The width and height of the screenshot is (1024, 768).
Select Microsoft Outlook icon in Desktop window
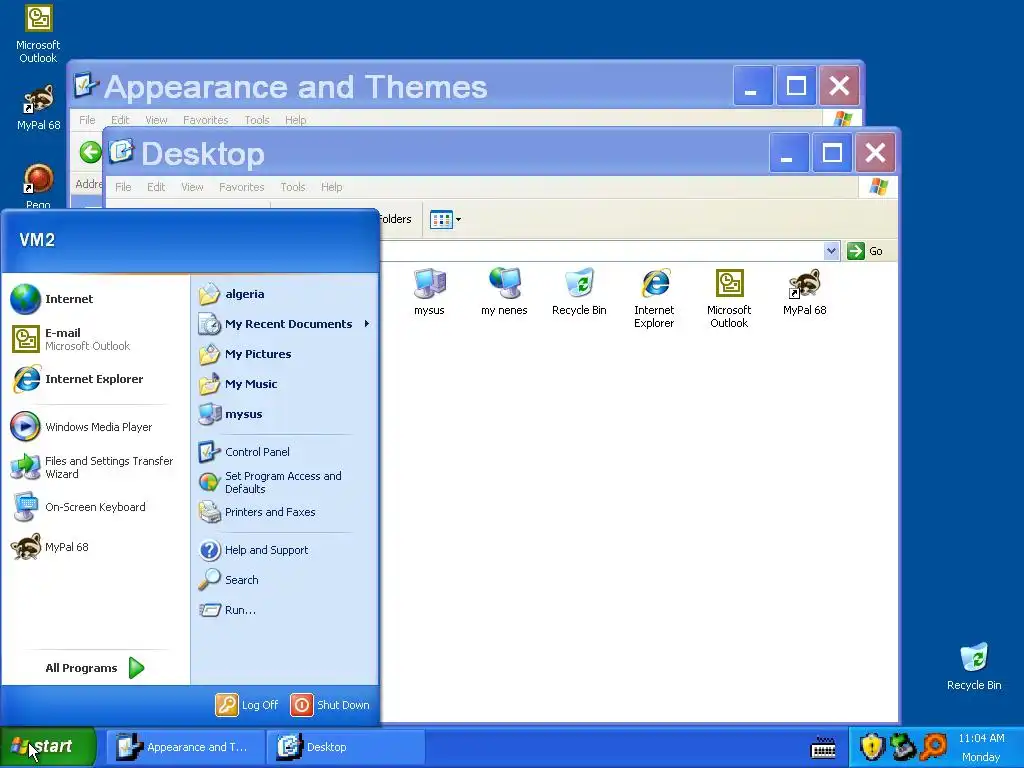point(729,298)
